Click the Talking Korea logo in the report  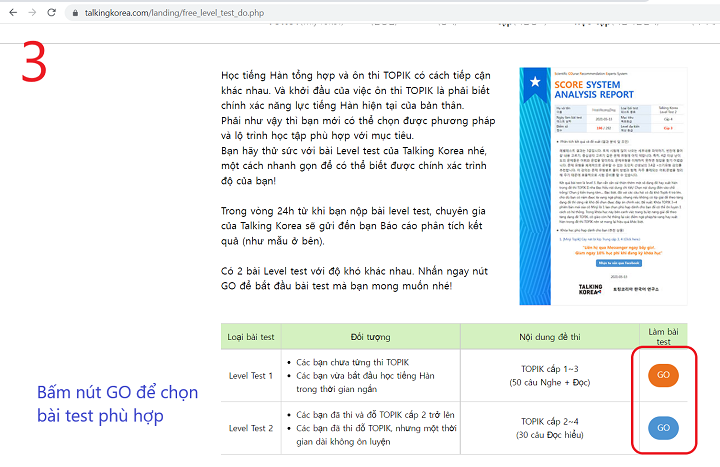(590, 289)
